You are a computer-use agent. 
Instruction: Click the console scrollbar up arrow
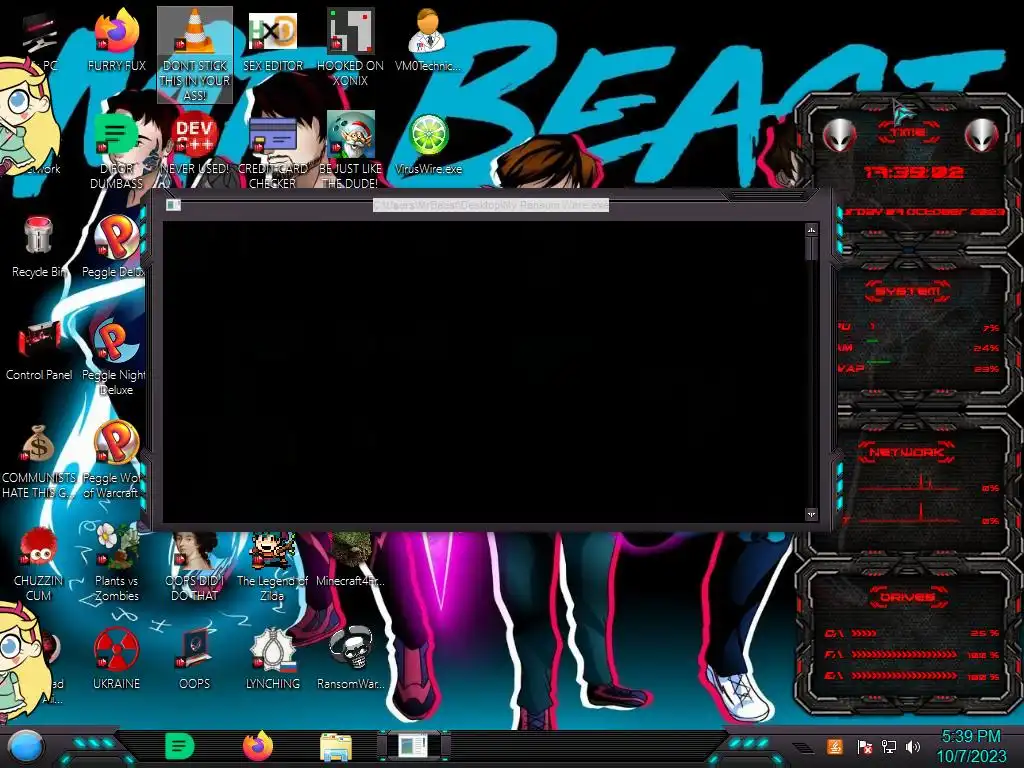point(811,230)
